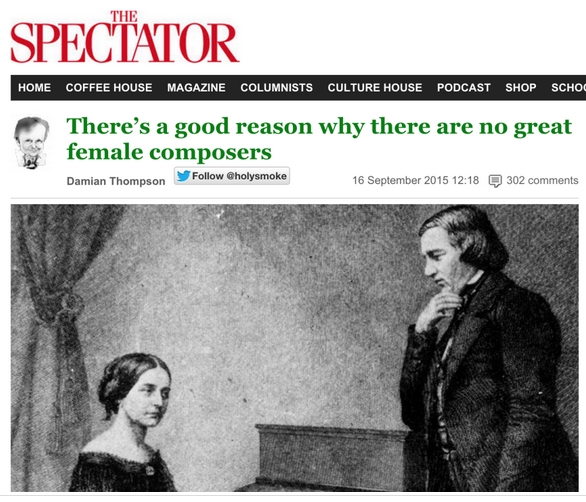Follow @holysmoke on Twitter

(232, 176)
